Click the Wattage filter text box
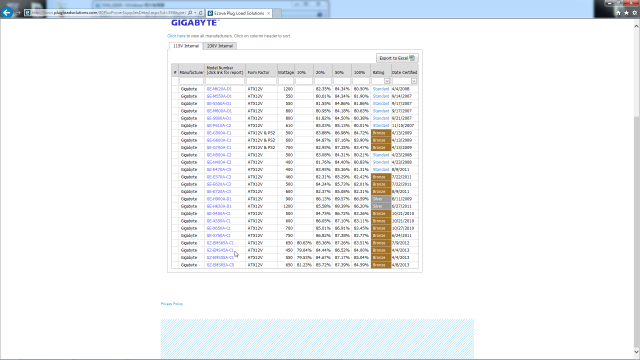This screenshot has width=640, height=360. [x=286, y=81]
